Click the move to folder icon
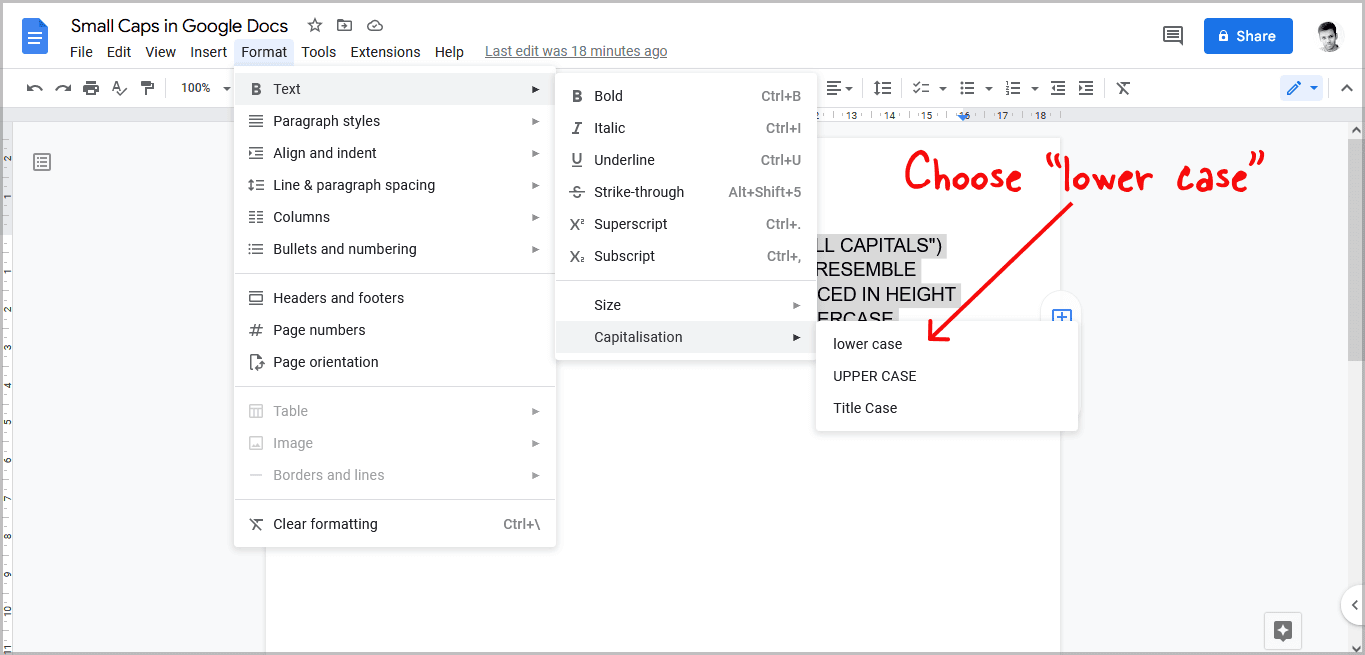Image resolution: width=1365 pixels, height=655 pixels. click(345, 26)
